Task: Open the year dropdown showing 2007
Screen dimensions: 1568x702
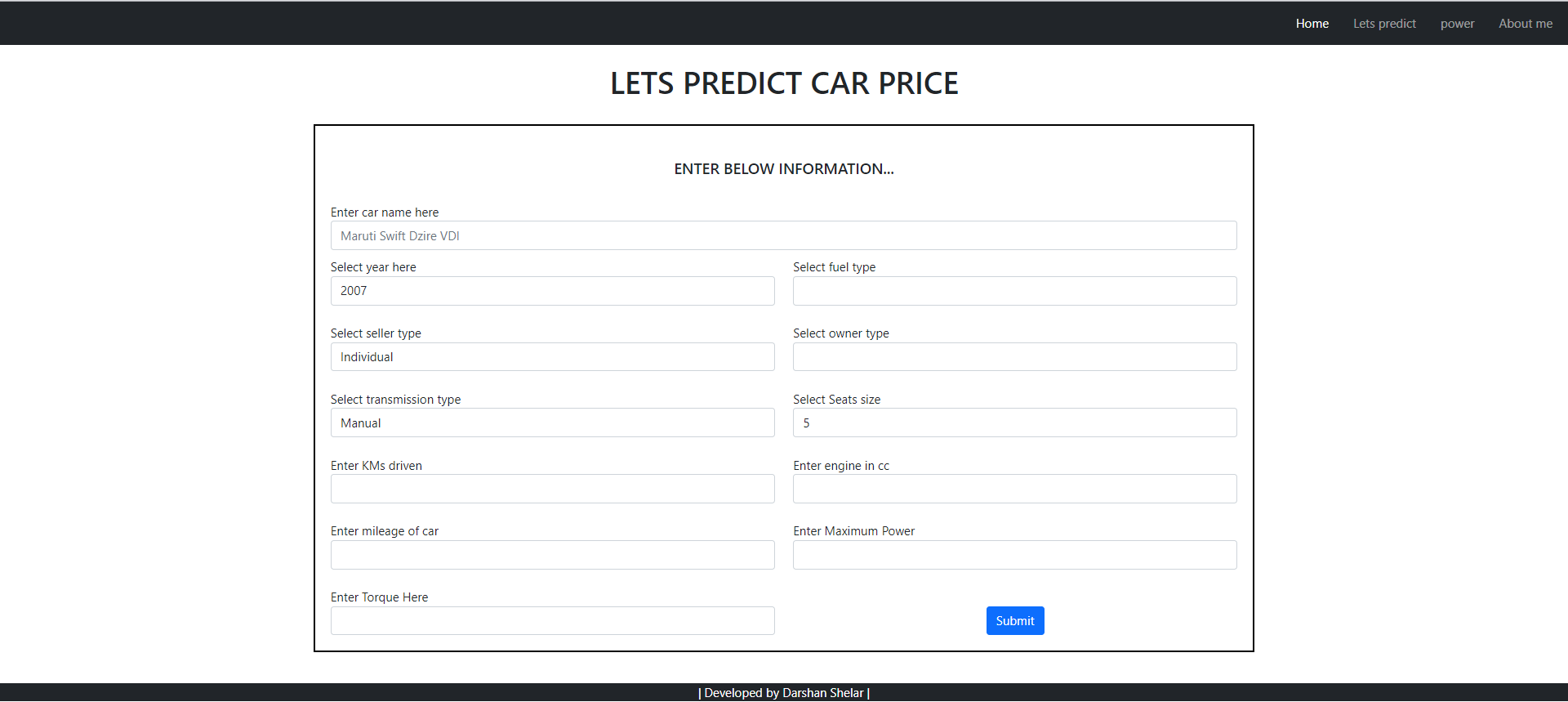Action: coord(552,291)
